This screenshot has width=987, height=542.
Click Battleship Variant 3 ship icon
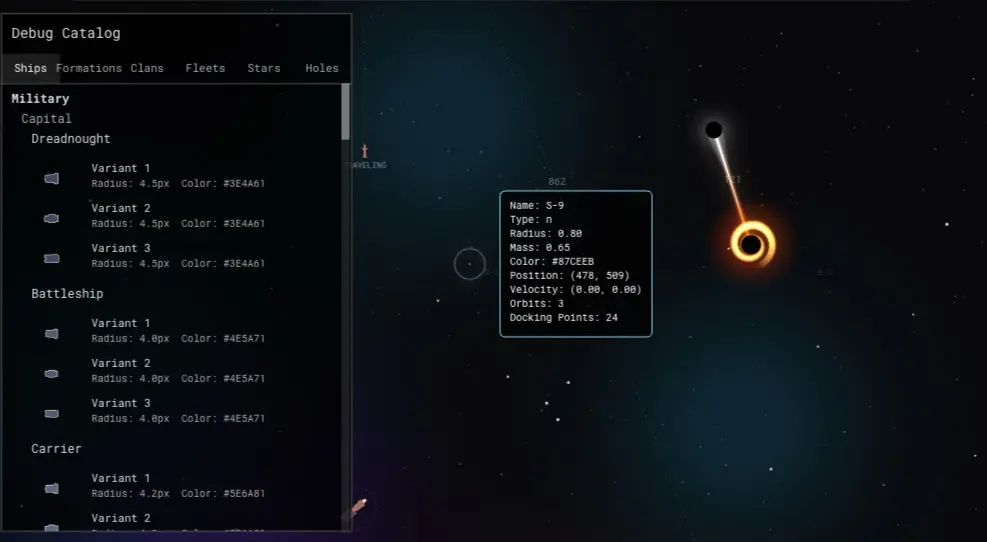pos(52,414)
